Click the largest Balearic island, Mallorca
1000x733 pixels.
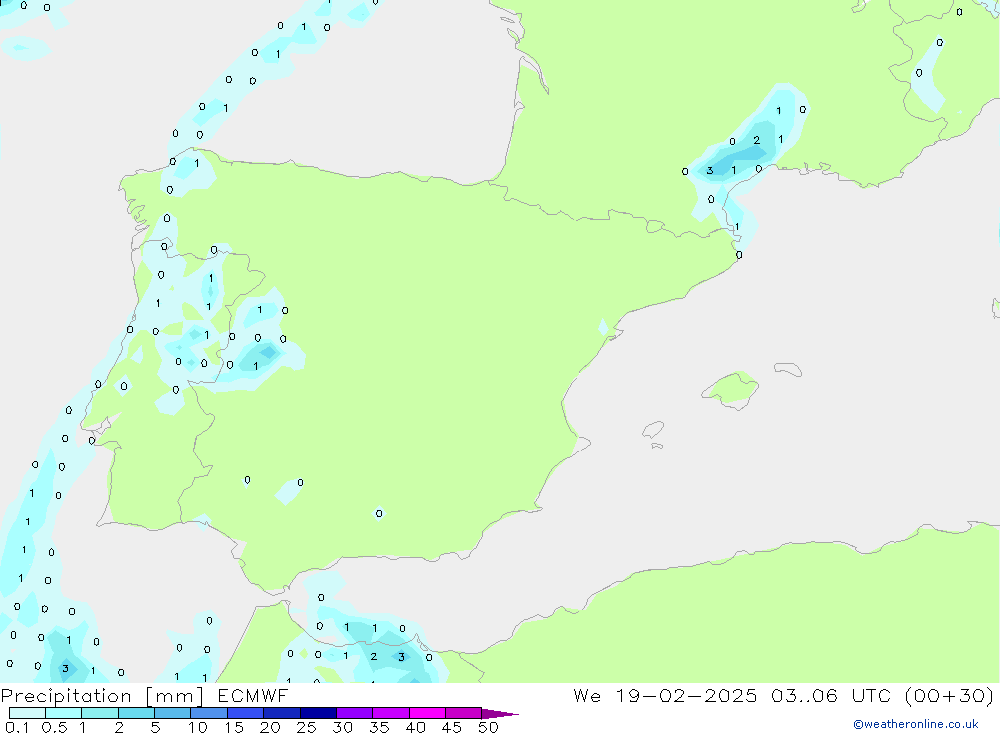pos(731,389)
